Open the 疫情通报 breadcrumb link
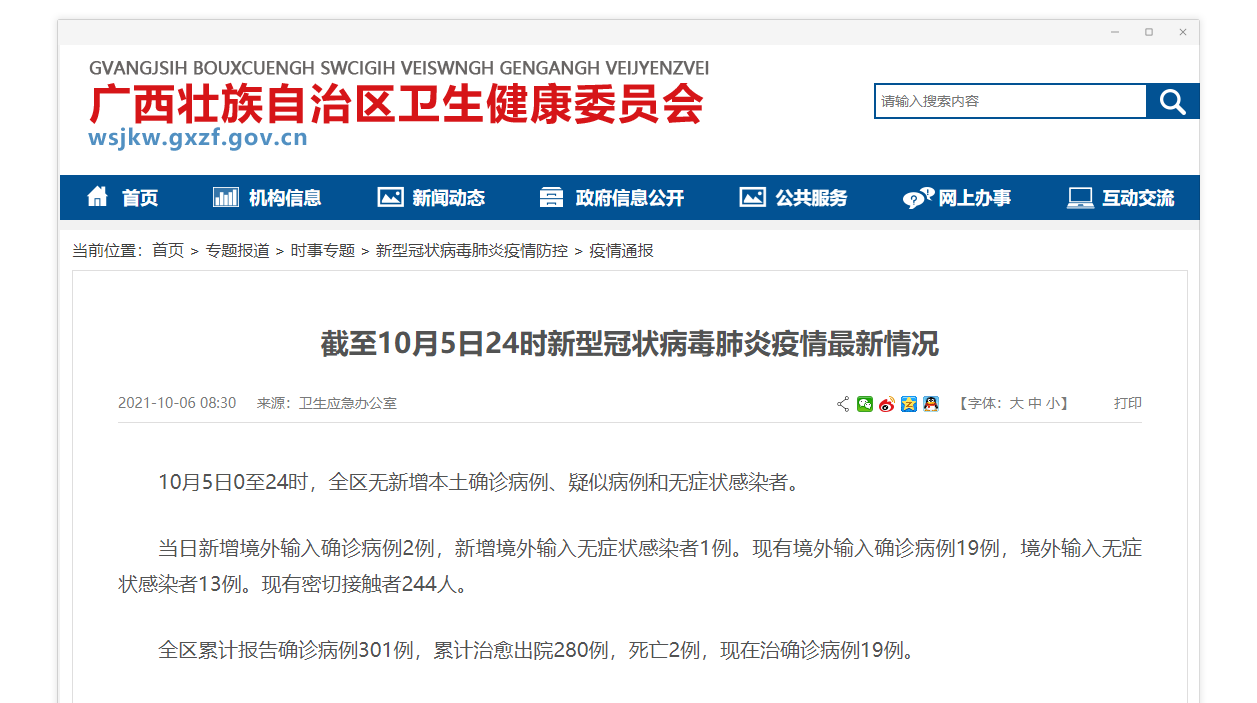The height and width of the screenshot is (703, 1257). pyautogui.click(x=621, y=251)
